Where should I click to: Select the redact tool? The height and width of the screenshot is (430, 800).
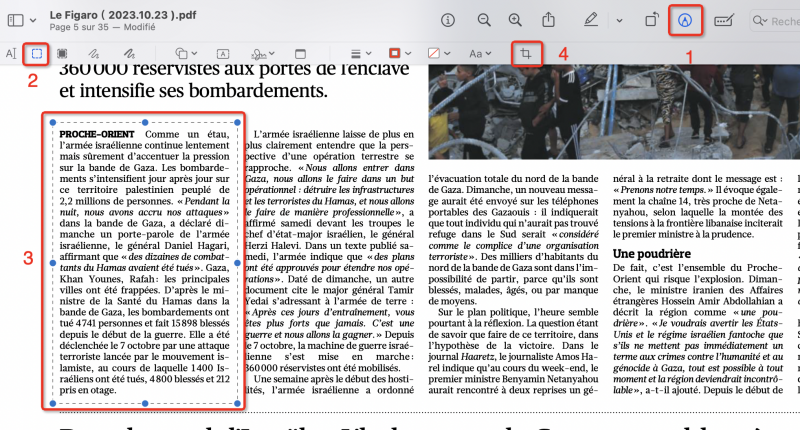(x=62, y=54)
